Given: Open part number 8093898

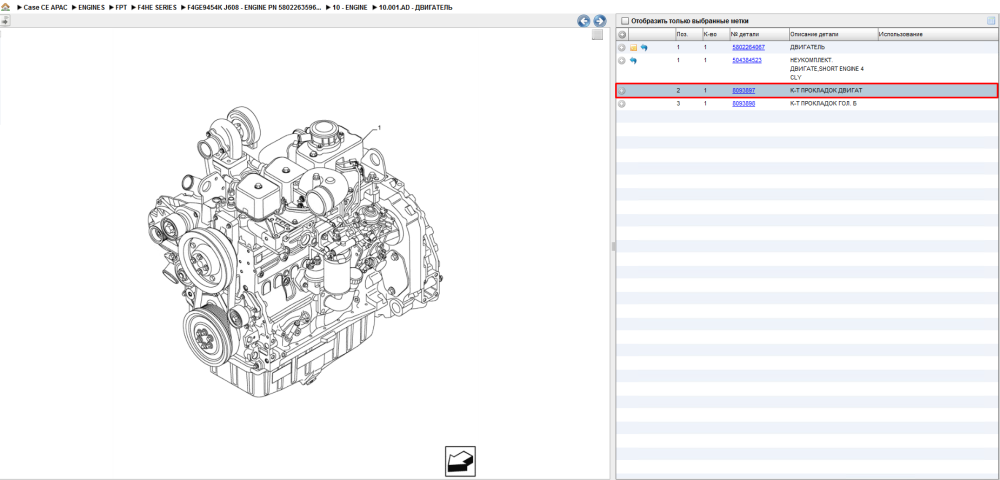Looking at the screenshot, I should (x=744, y=103).
